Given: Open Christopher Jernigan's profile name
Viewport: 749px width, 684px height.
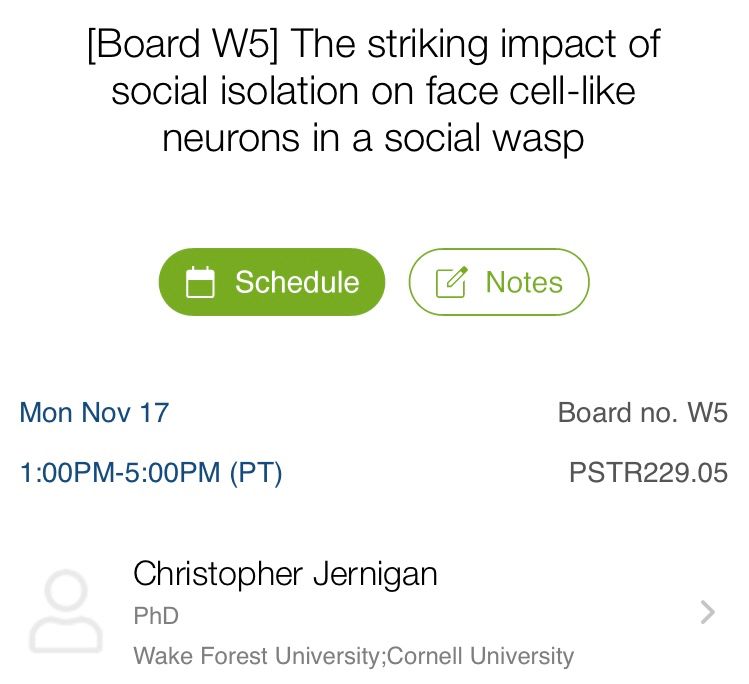Looking at the screenshot, I should 285,574.
